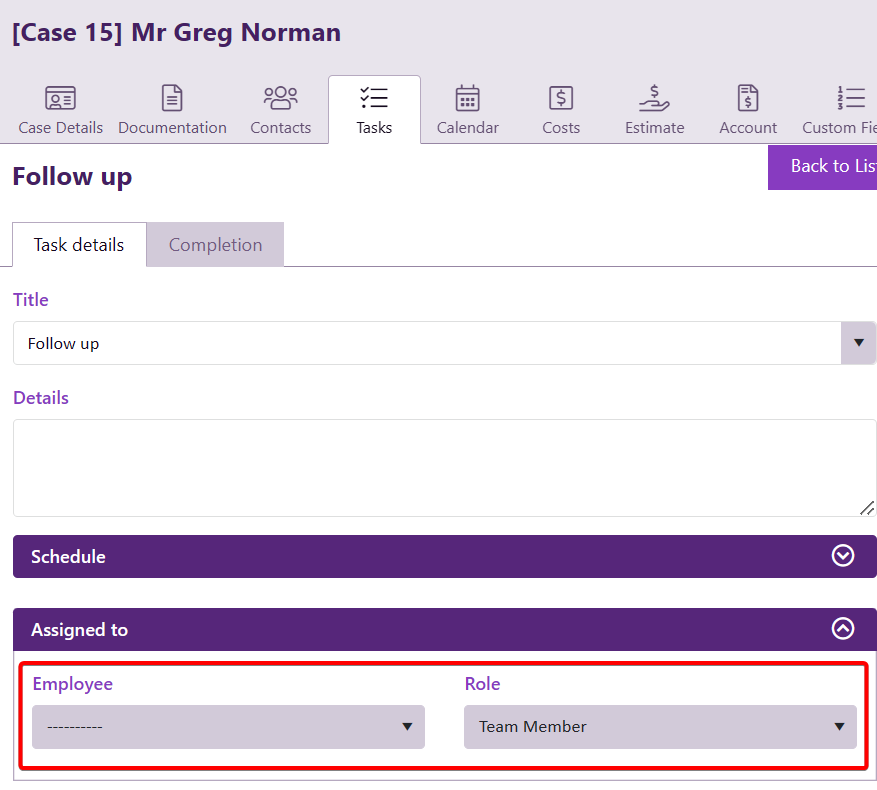This screenshot has width=877, height=790.
Task: Select the Tasks checklist icon
Action: click(374, 98)
